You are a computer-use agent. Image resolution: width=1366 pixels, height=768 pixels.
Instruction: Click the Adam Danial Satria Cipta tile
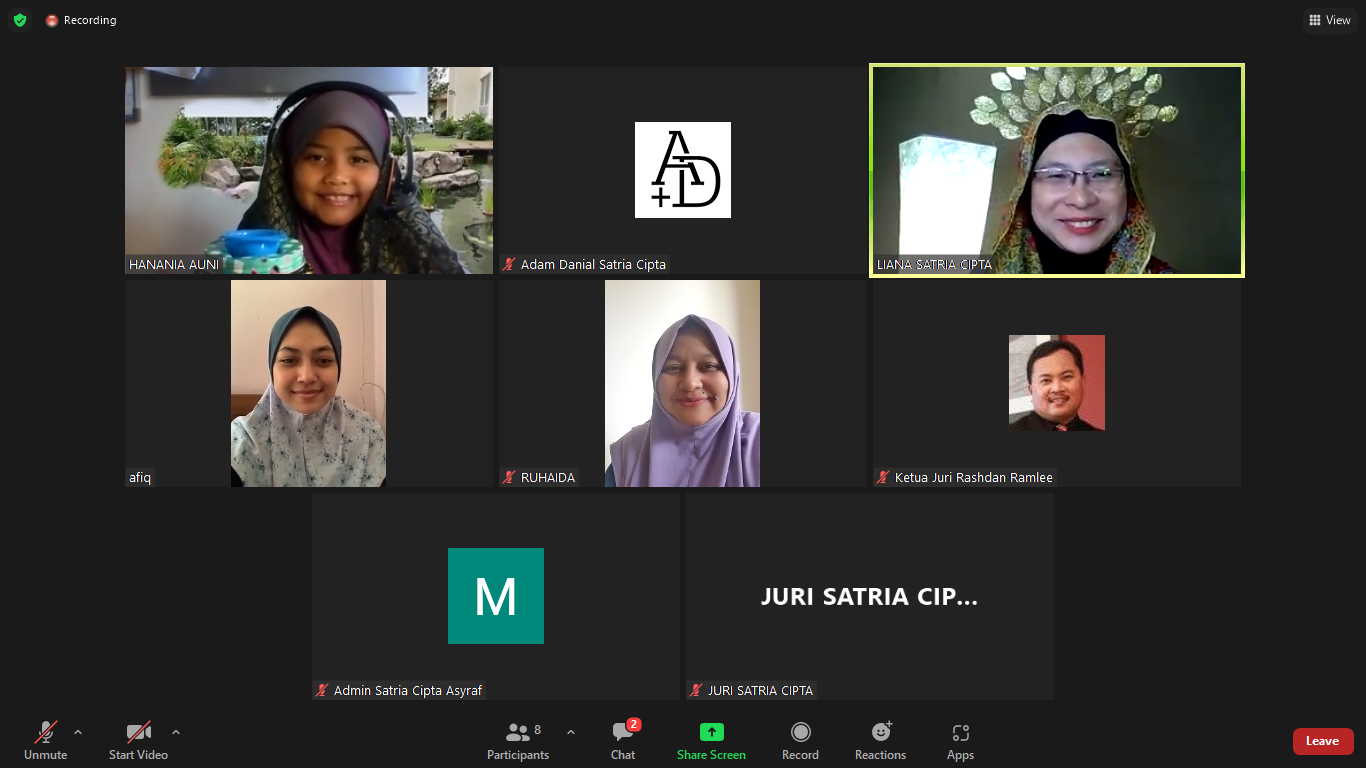click(683, 170)
